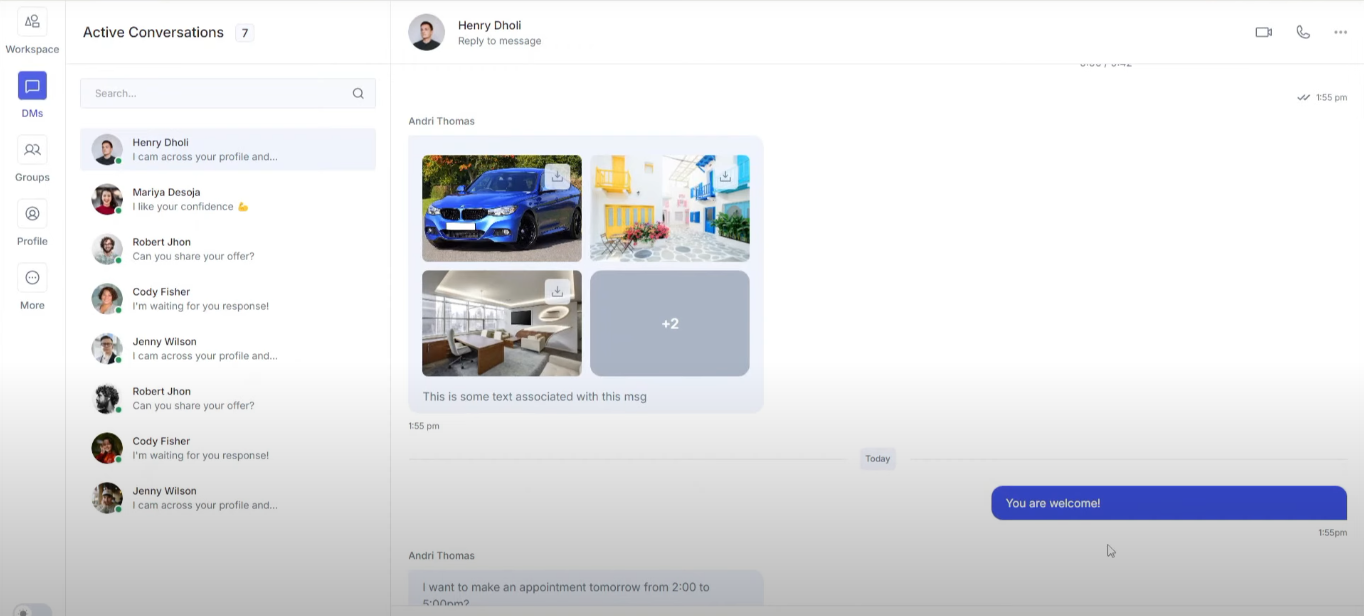Screen dimensions: 1364x616
Task: Open the three-dot chat options menu
Action: pyautogui.click(x=1340, y=32)
